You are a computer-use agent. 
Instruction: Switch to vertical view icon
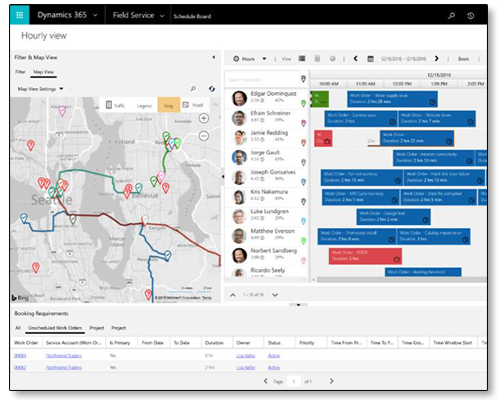pos(317,59)
